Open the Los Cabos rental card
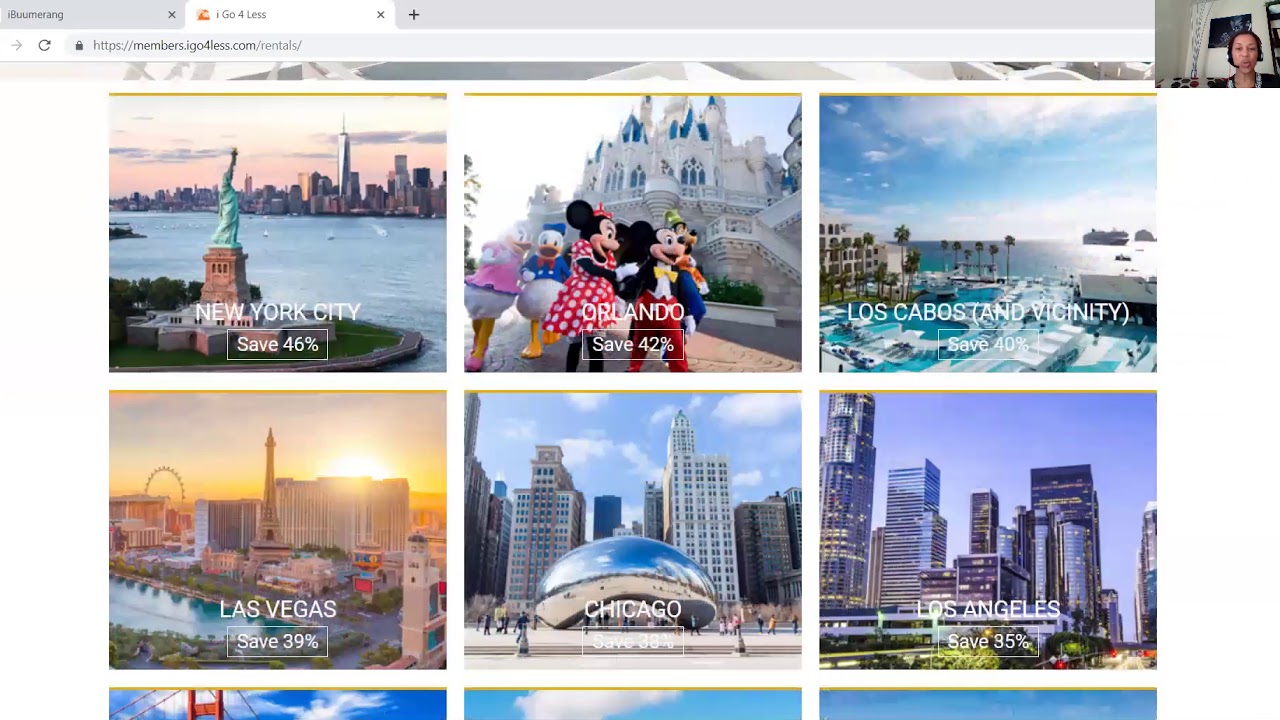1280x720 pixels. [988, 233]
